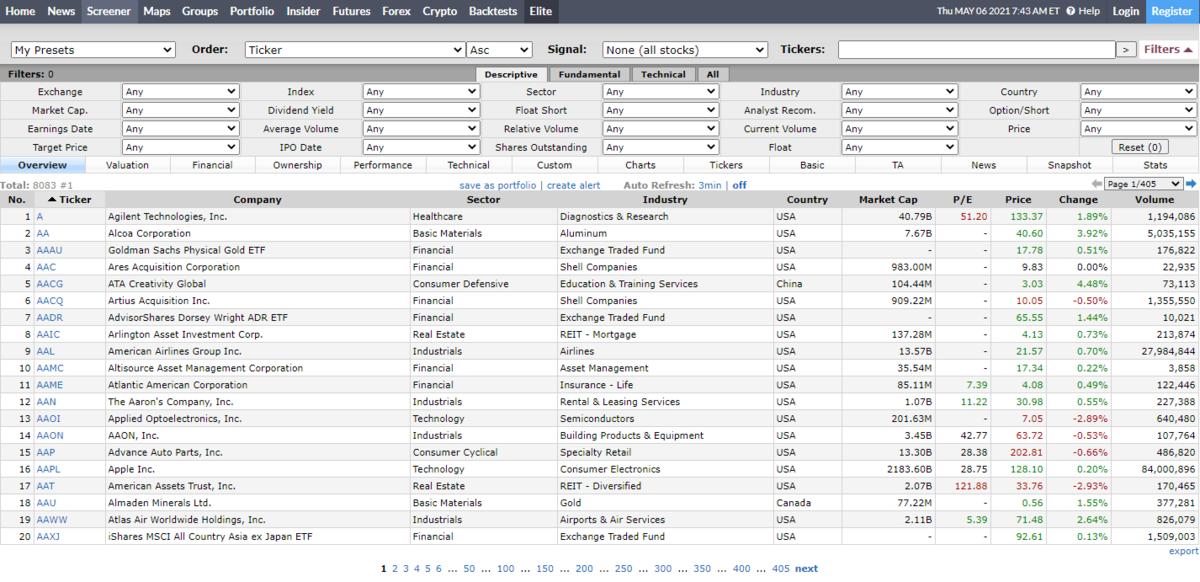1200x582 pixels.
Task: Switch to the Fundamental filters tab
Action: (x=589, y=74)
